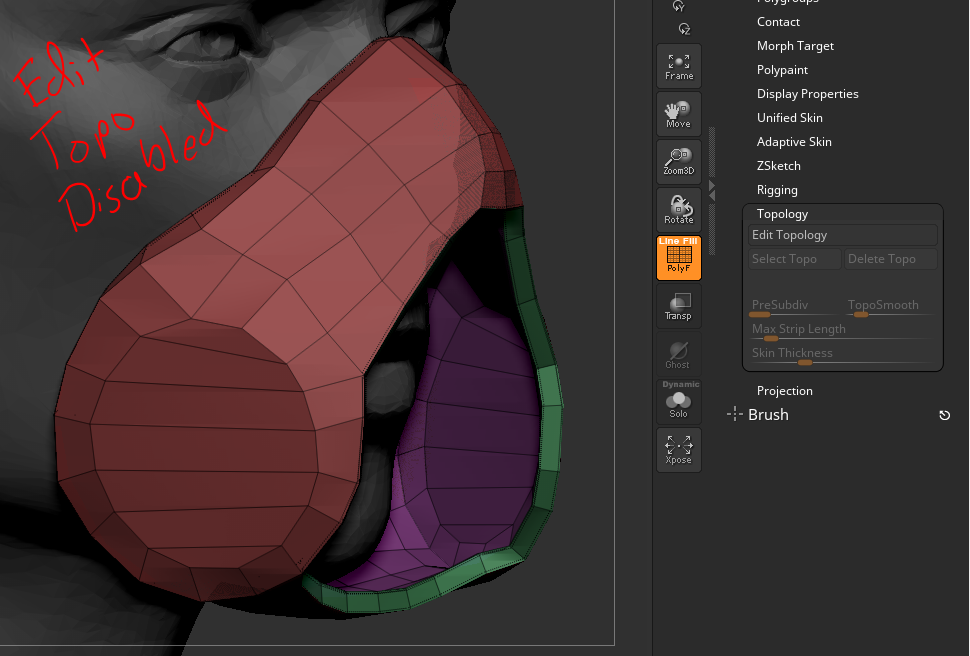The width and height of the screenshot is (970, 656).
Task: Activate the Zoom3D tool
Action: (x=679, y=162)
